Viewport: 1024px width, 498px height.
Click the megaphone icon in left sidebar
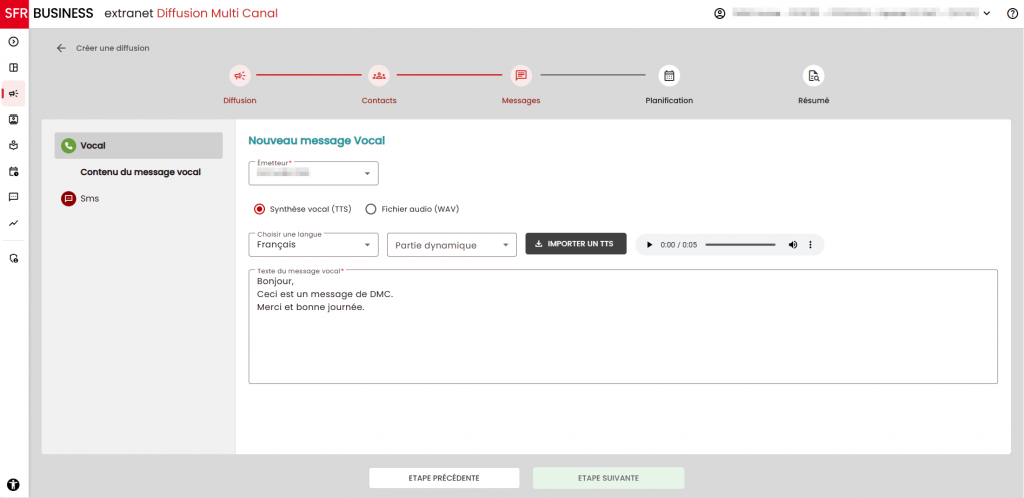coord(13,93)
